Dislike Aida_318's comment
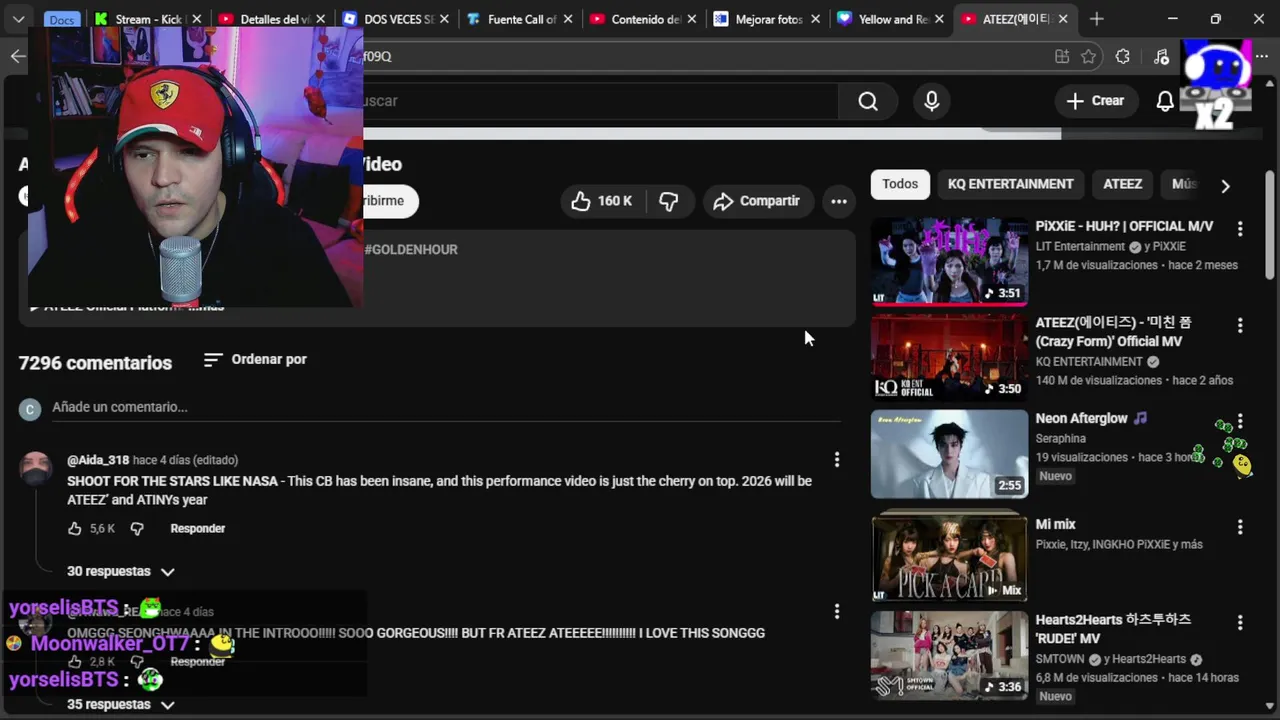Viewport: 1280px width, 720px height. (137, 528)
